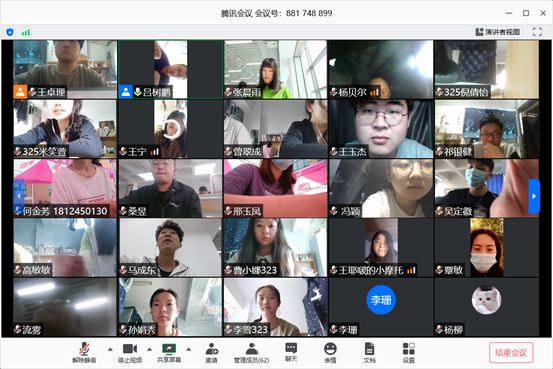Open the documents icon
The height and width of the screenshot is (369, 553).
[369, 352]
